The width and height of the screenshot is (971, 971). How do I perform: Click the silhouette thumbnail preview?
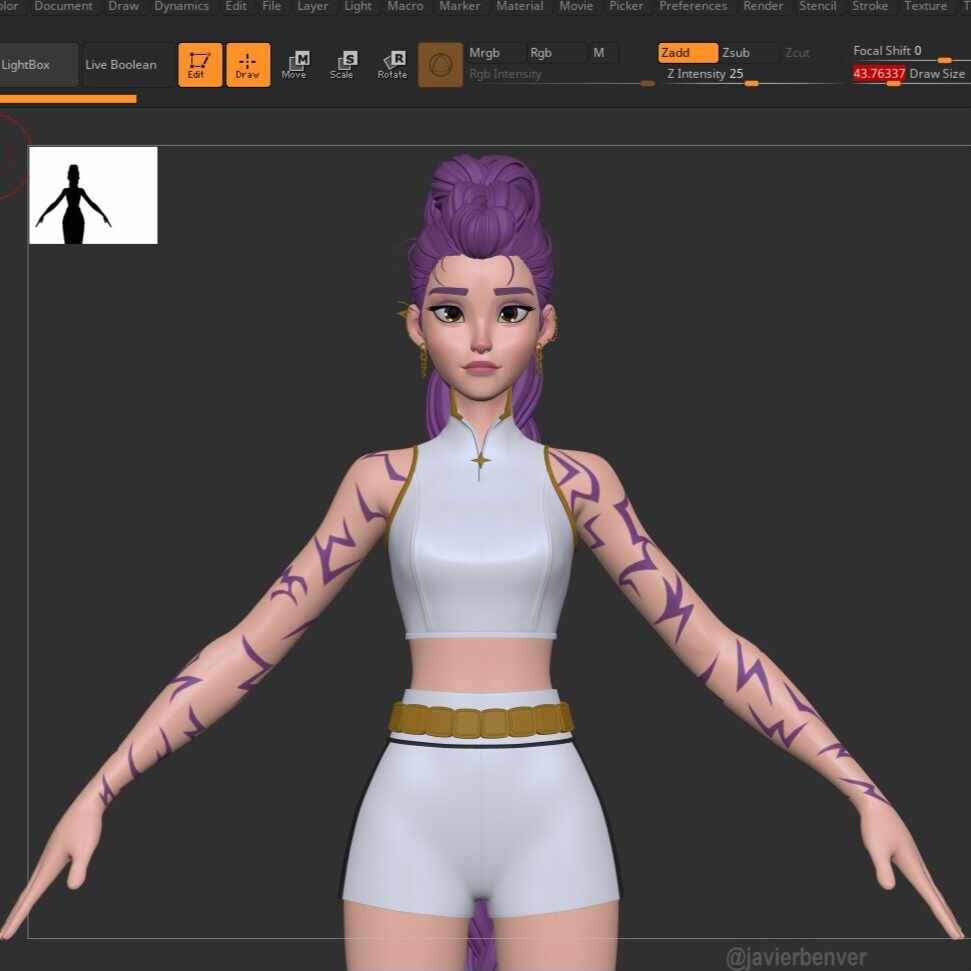coord(94,195)
